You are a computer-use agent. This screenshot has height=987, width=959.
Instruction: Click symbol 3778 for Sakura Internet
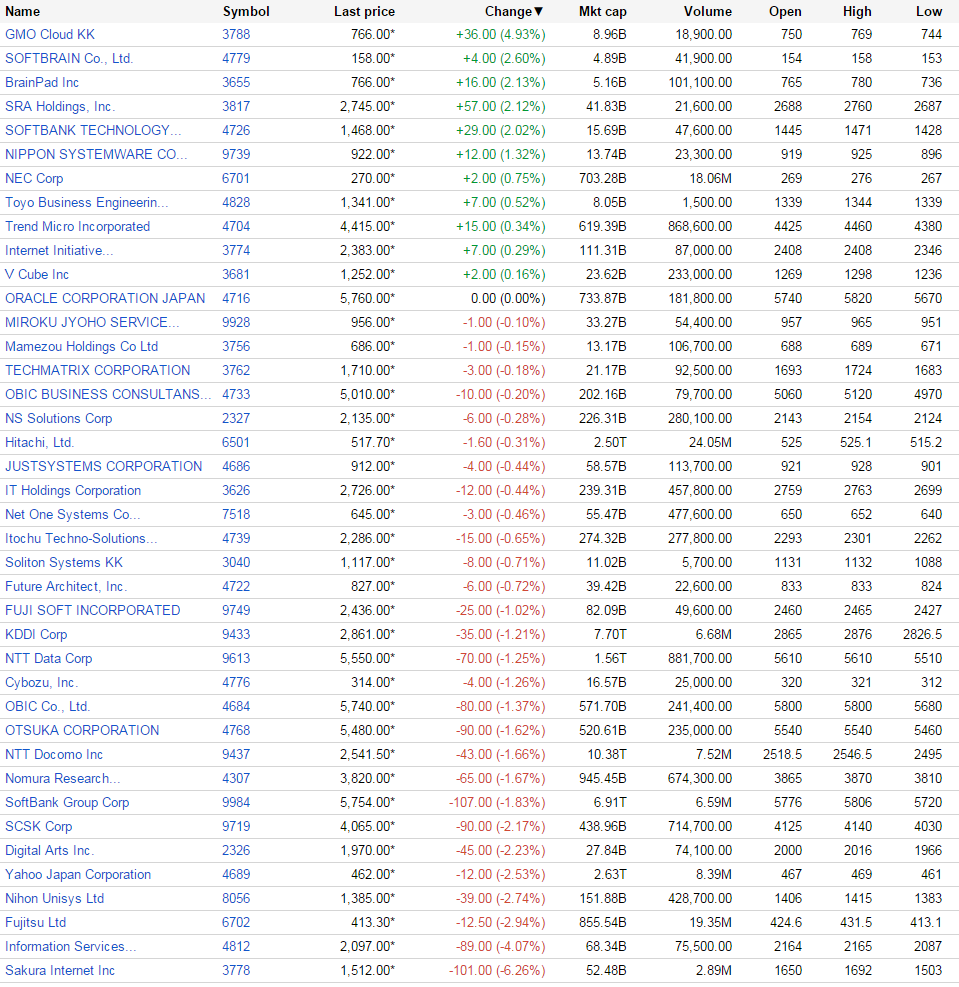236,970
